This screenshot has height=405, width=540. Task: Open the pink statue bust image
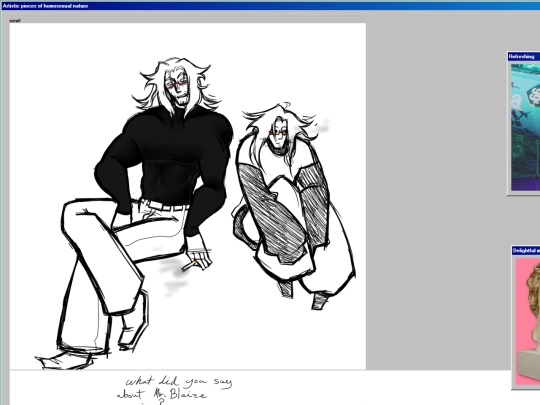coord(528,321)
